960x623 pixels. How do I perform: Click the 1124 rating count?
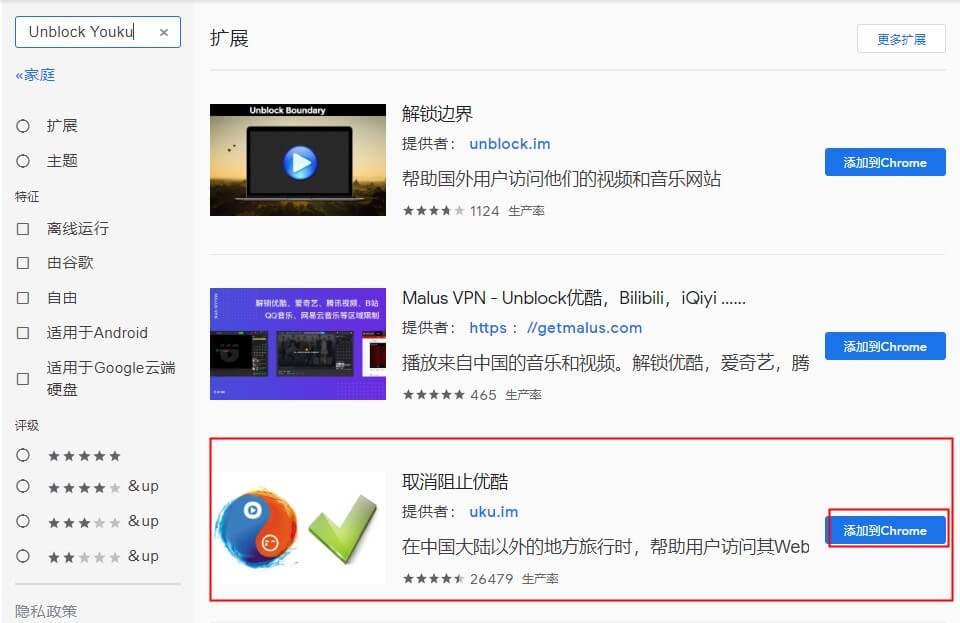pos(485,211)
